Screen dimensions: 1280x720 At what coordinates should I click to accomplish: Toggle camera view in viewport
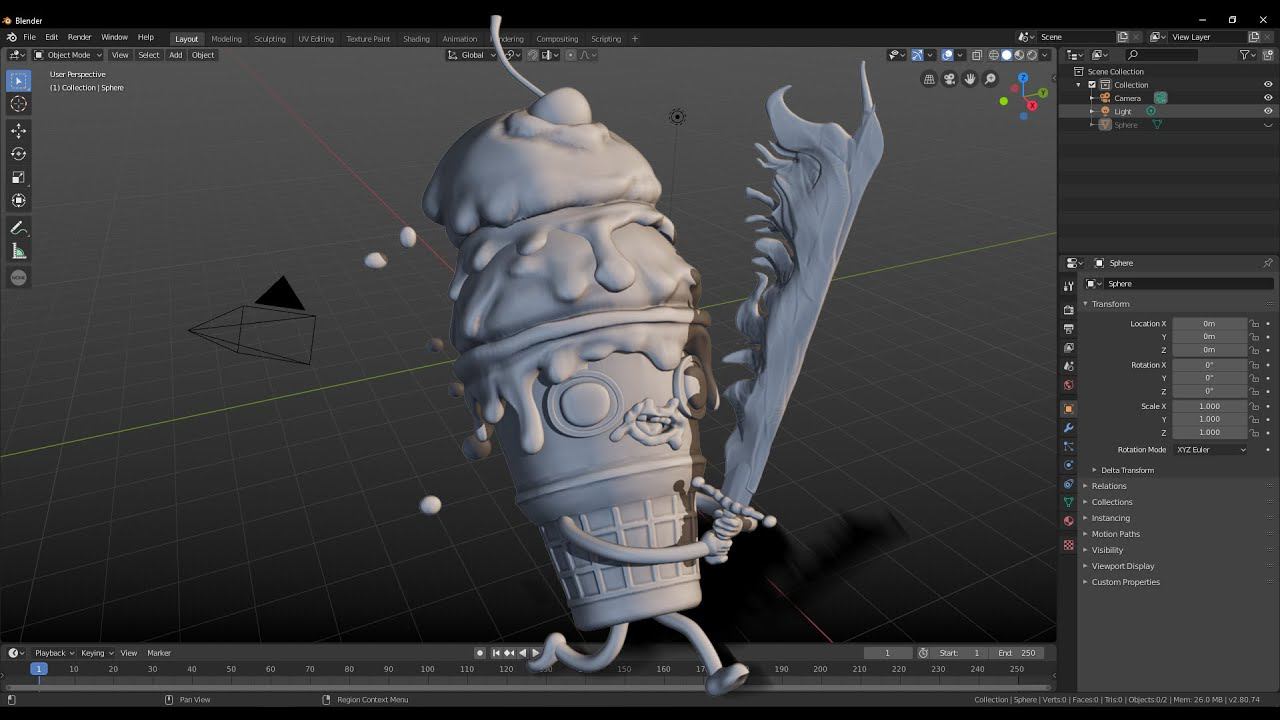click(x=949, y=79)
